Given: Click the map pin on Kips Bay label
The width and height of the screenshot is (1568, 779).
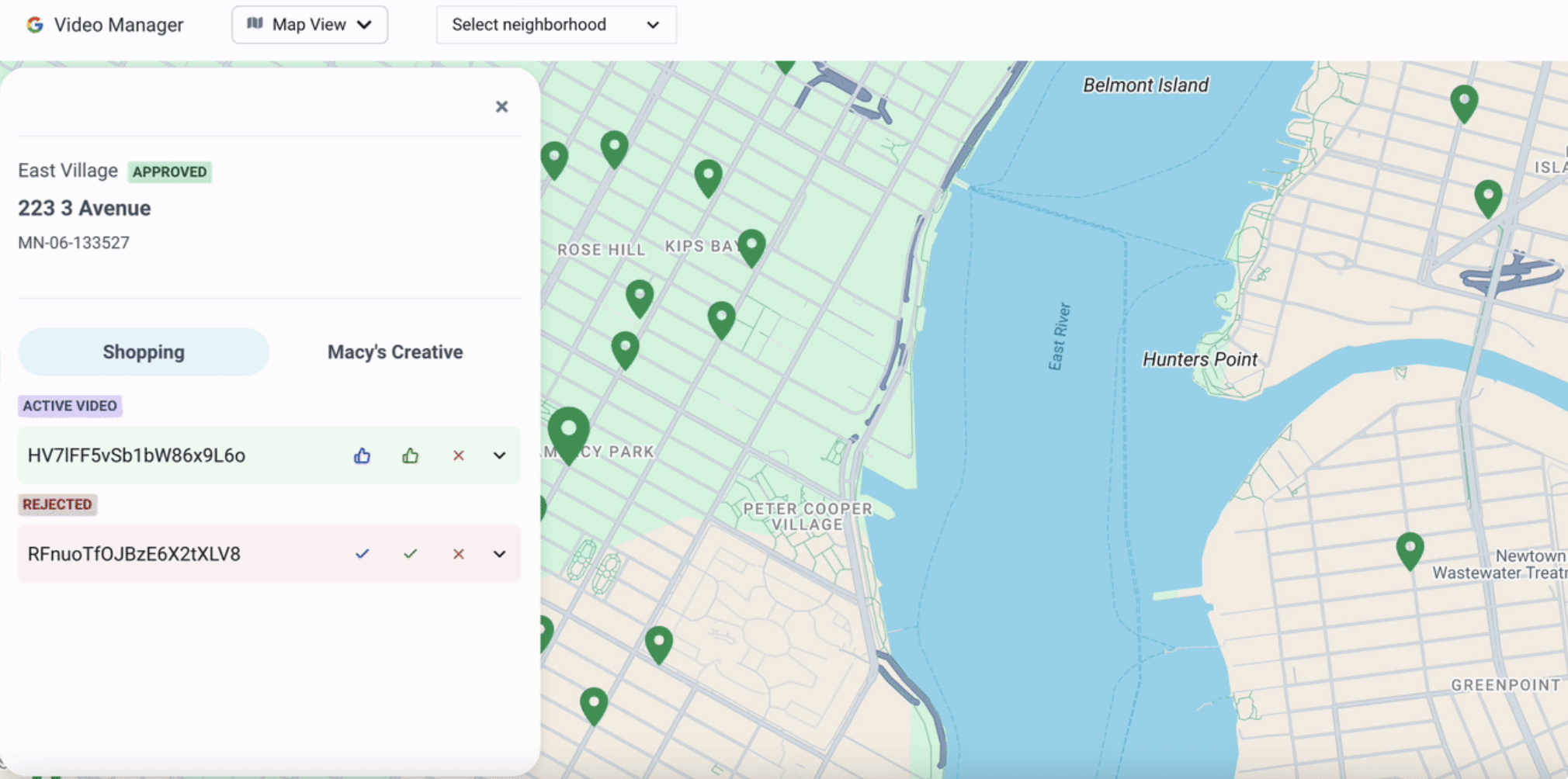Looking at the screenshot, I should click(751, 248).
